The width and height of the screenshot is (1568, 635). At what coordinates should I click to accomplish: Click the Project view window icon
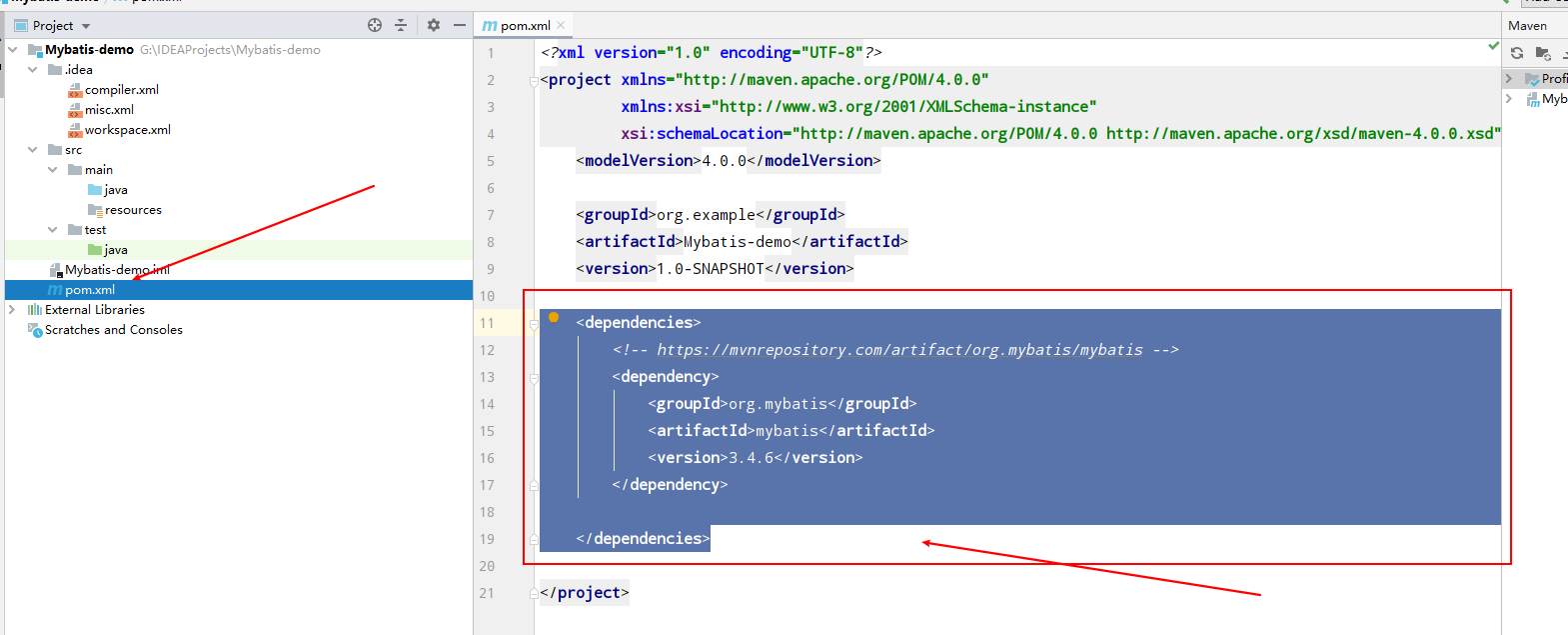tap(21, 26)
